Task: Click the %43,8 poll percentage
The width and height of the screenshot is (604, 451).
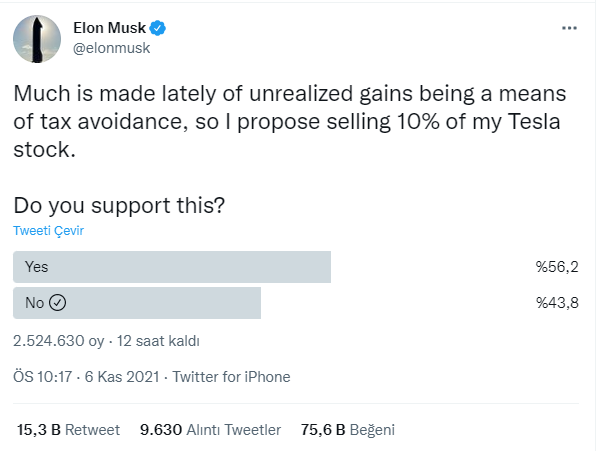Action: click(x=557, y=303)
